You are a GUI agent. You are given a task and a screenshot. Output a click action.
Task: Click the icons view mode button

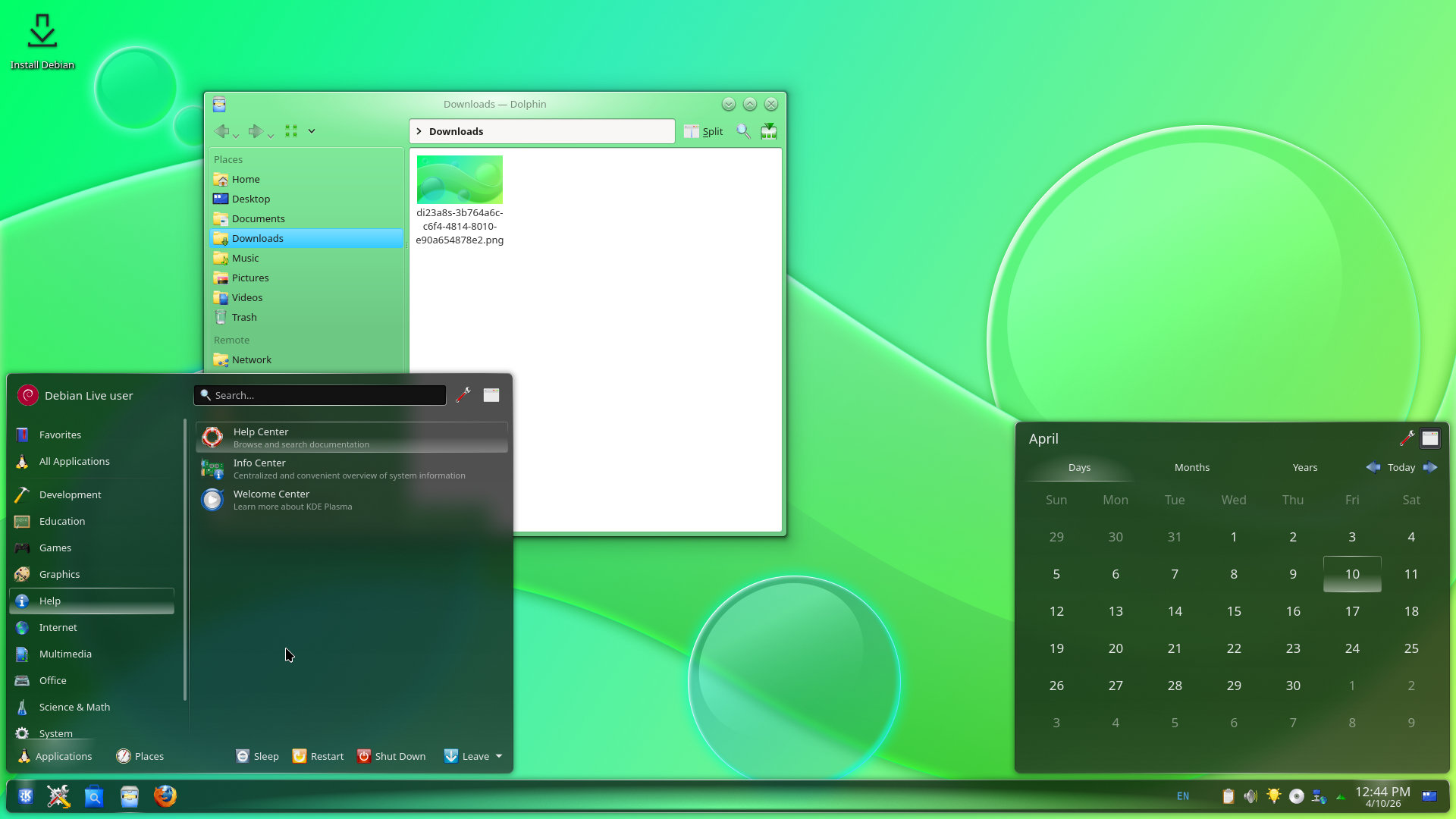291,131
